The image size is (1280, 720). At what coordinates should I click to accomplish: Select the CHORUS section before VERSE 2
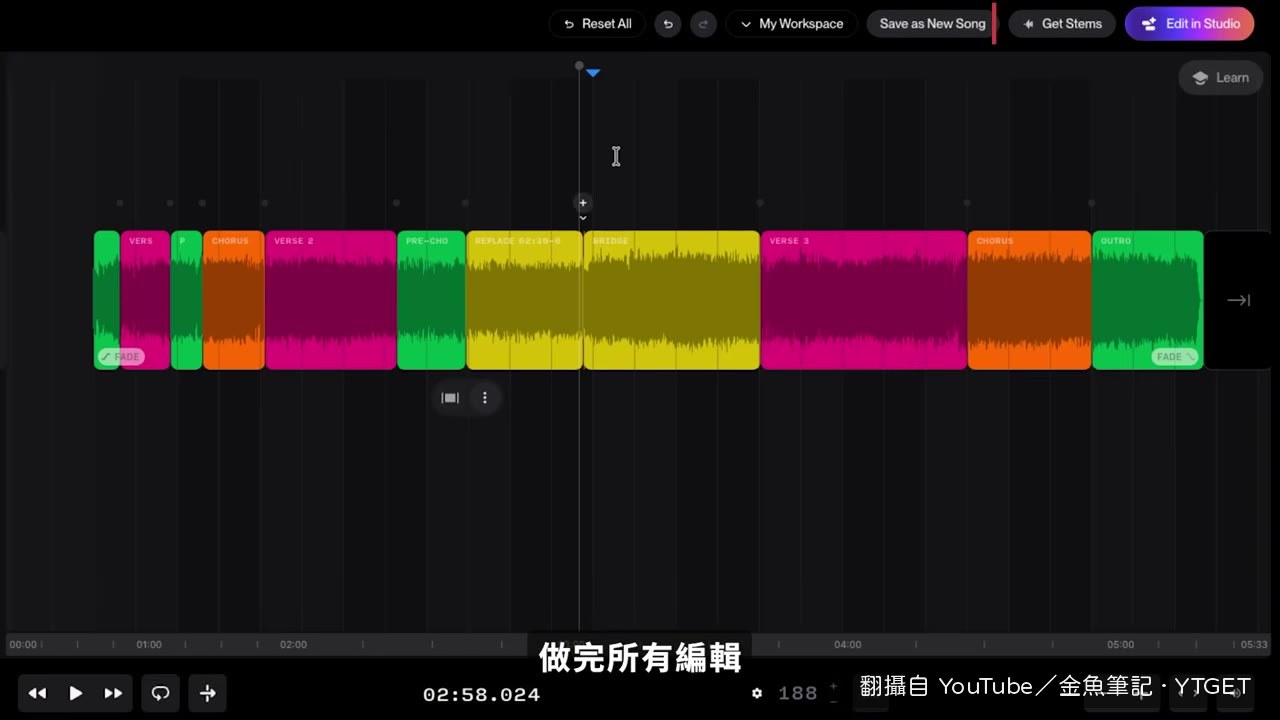234,300
